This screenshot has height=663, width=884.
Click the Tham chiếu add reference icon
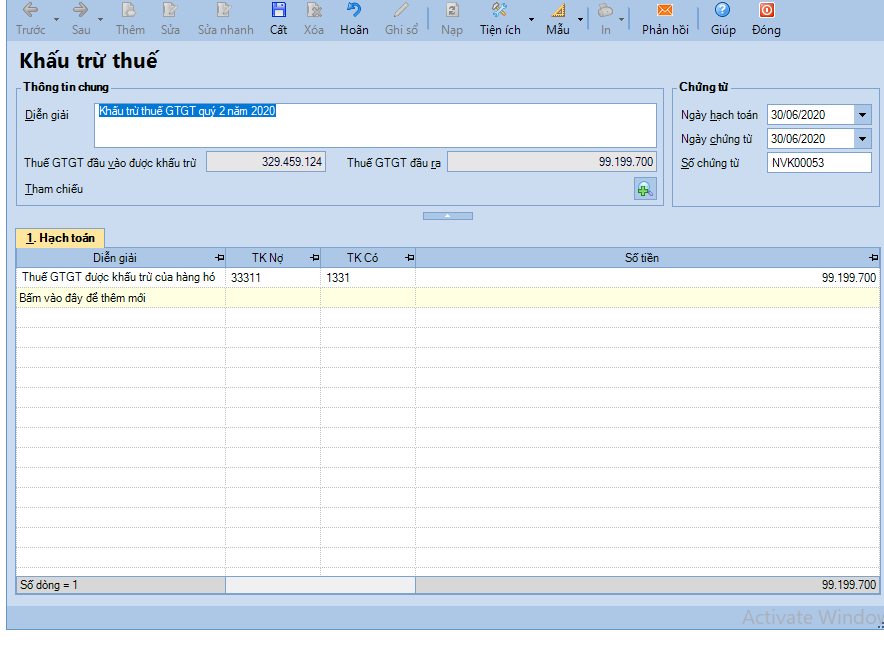pos(645,189)
